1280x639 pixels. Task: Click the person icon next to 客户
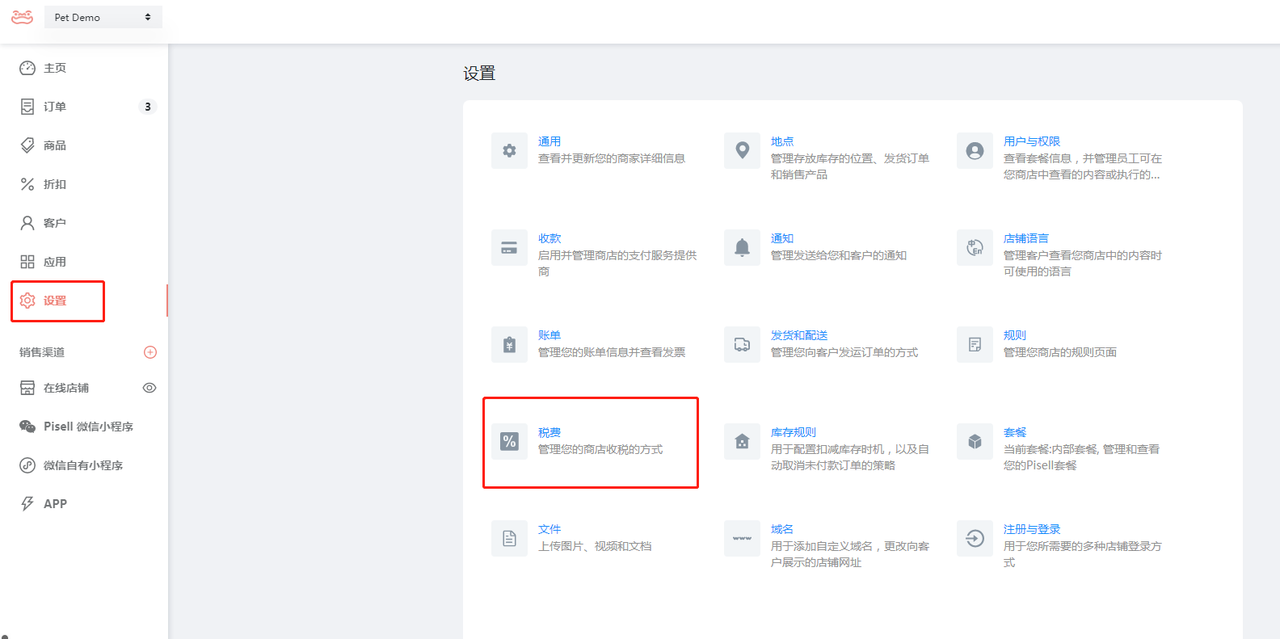pos(27,223)
